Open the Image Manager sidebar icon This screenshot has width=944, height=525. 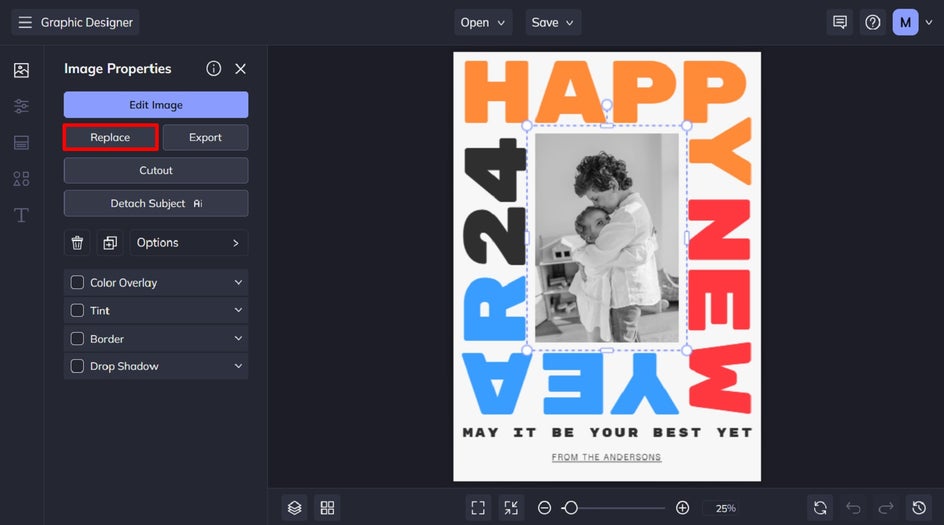21,70
